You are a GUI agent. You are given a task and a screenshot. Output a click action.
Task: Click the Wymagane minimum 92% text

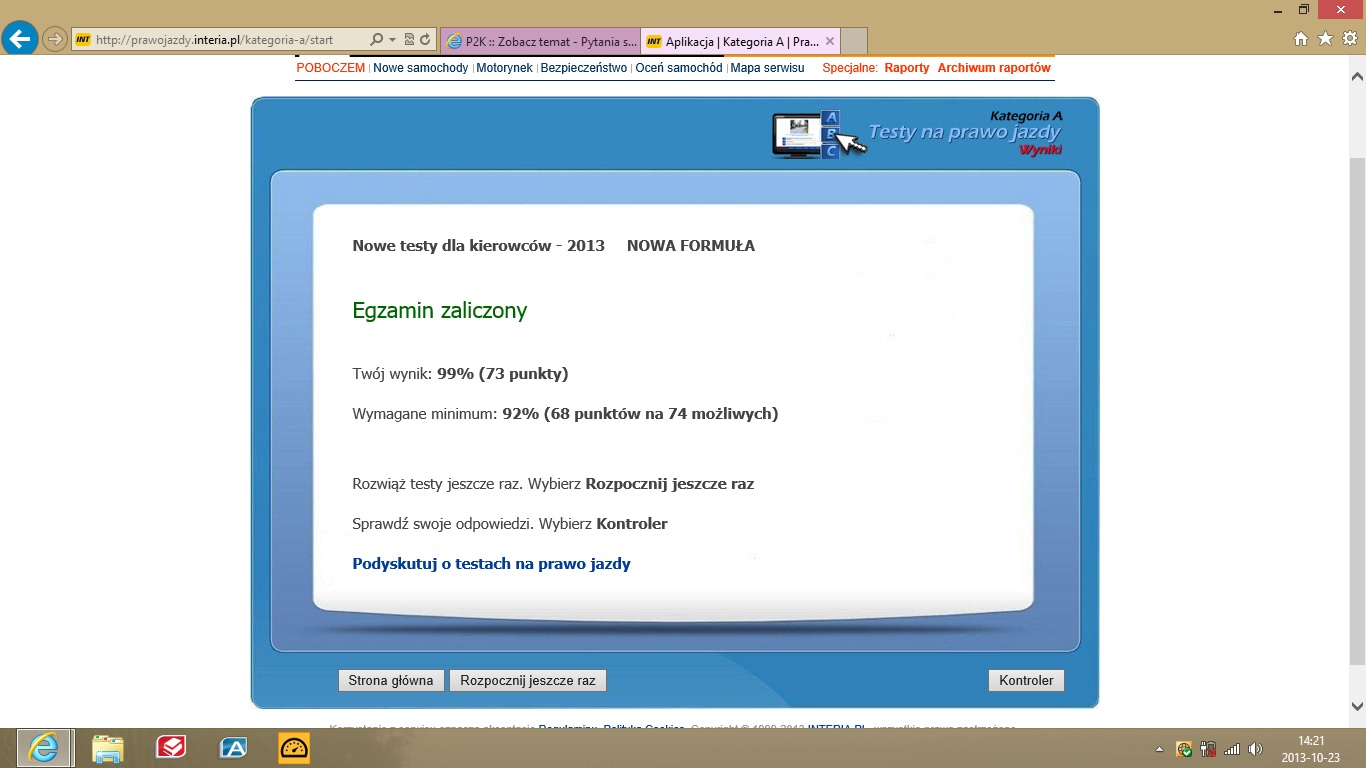[x=565, y=414]
